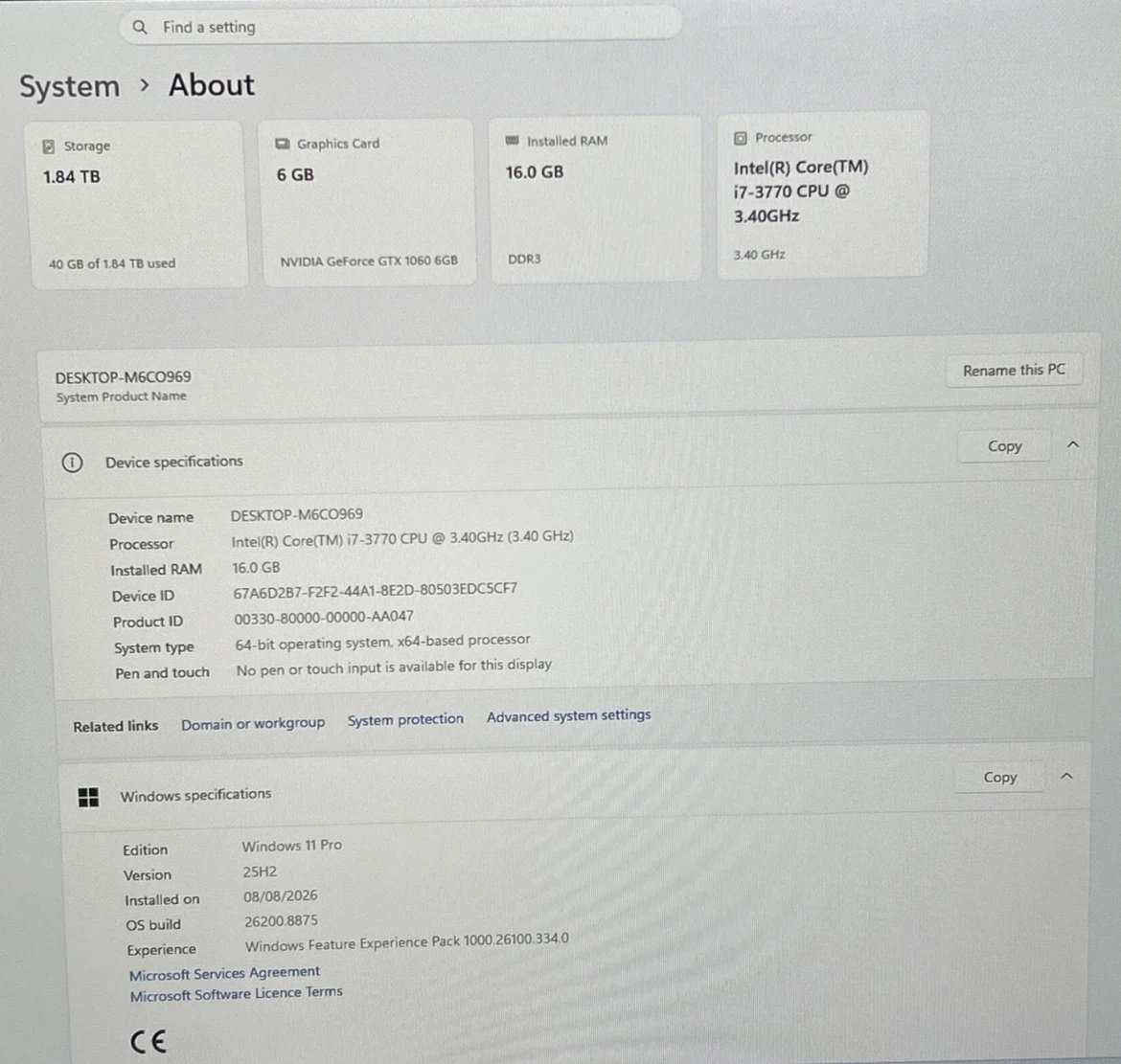
Task: Click the Version value 25H2
Action: [260, 872]
